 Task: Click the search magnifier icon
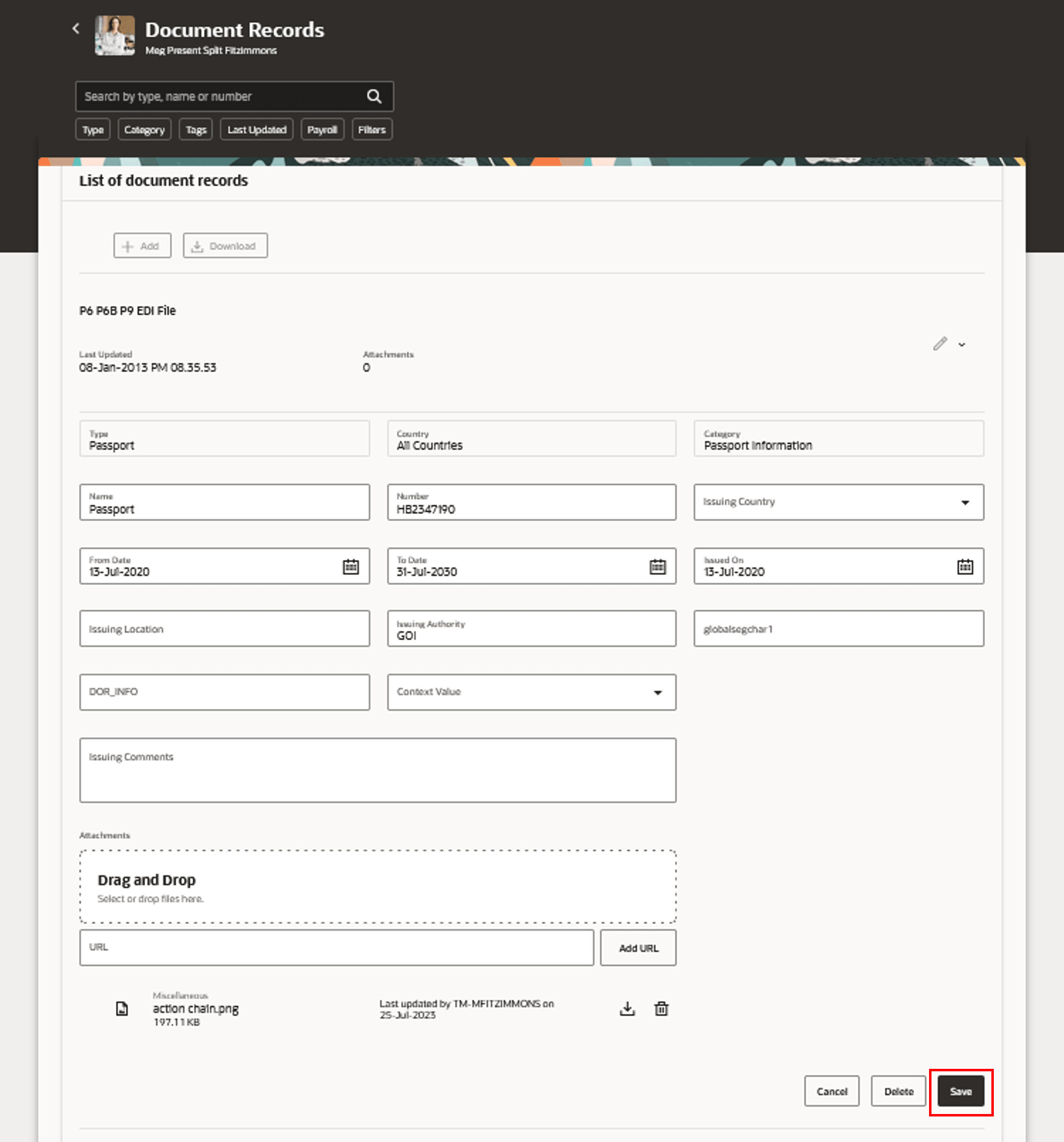(374, 96)
